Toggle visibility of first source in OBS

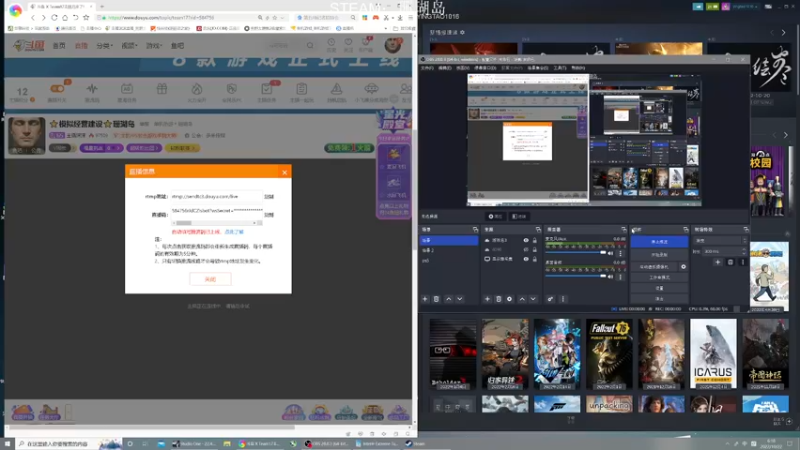click(x=526, y=240)
